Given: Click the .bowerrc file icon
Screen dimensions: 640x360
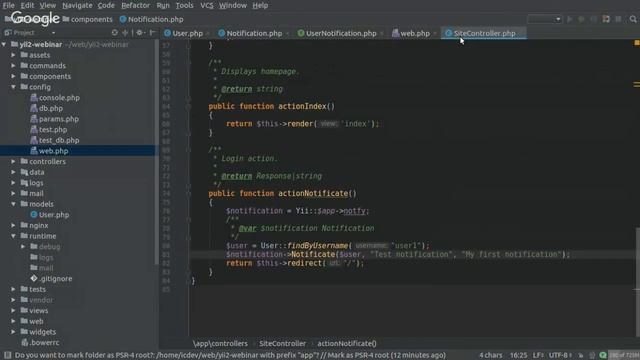Looking at the screenshot, I should 24,342.
